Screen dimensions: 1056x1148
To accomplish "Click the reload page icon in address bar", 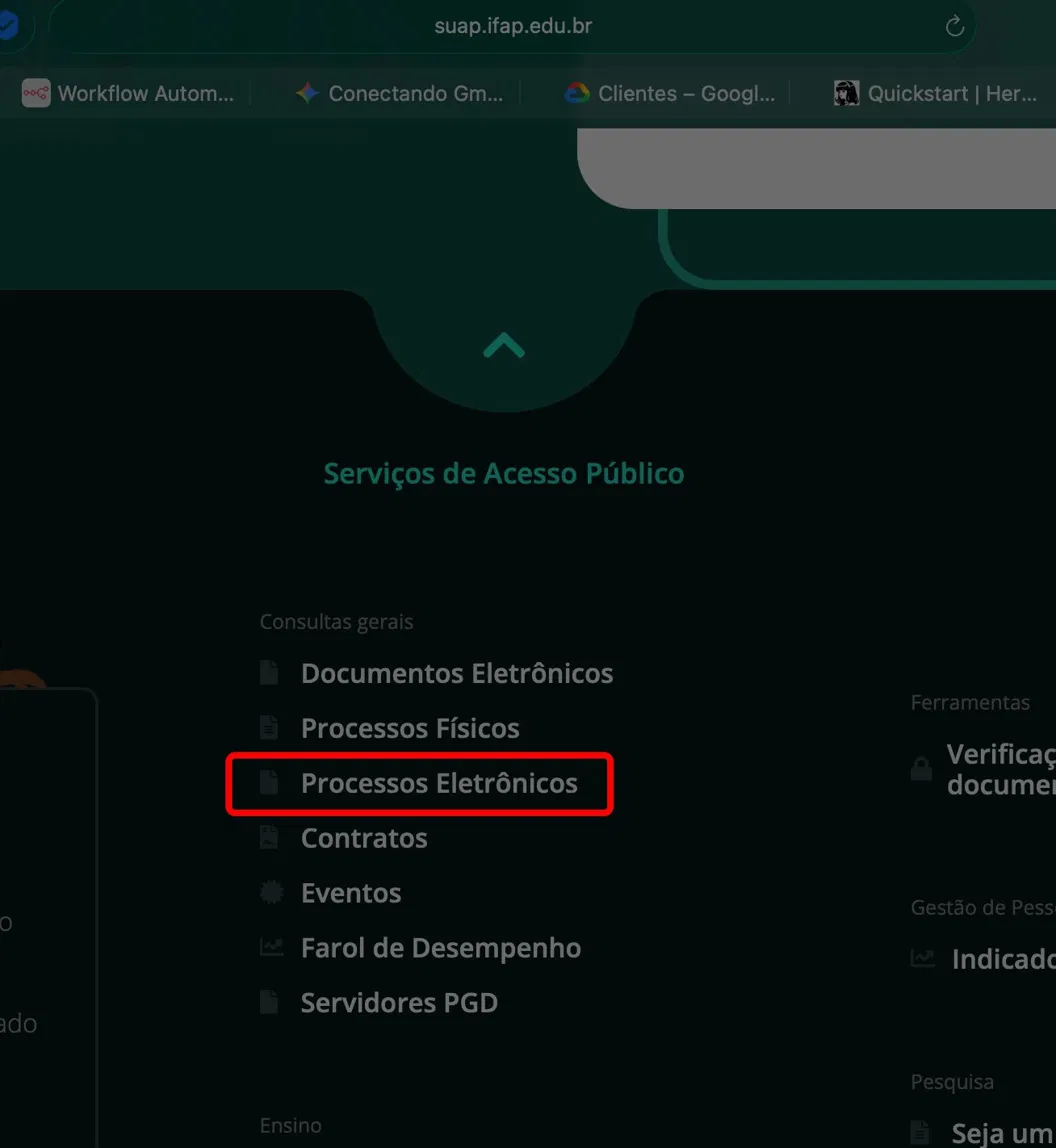I will [x=954, y=26].
